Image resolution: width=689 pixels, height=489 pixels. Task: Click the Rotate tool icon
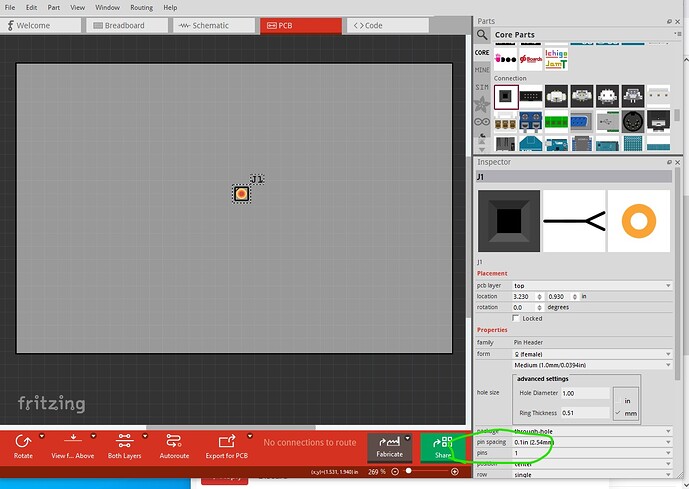(x=23, y=440)
